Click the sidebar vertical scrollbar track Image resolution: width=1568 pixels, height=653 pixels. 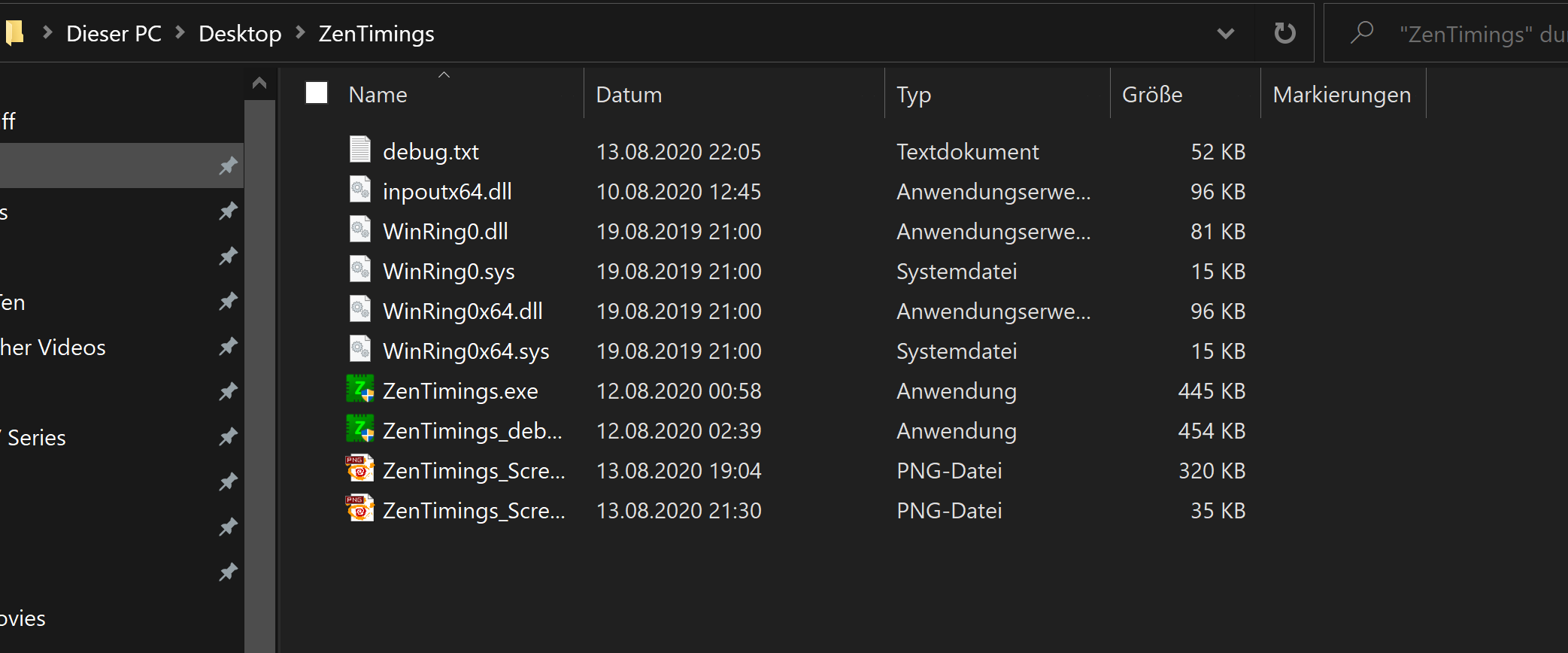pos(260,376)
